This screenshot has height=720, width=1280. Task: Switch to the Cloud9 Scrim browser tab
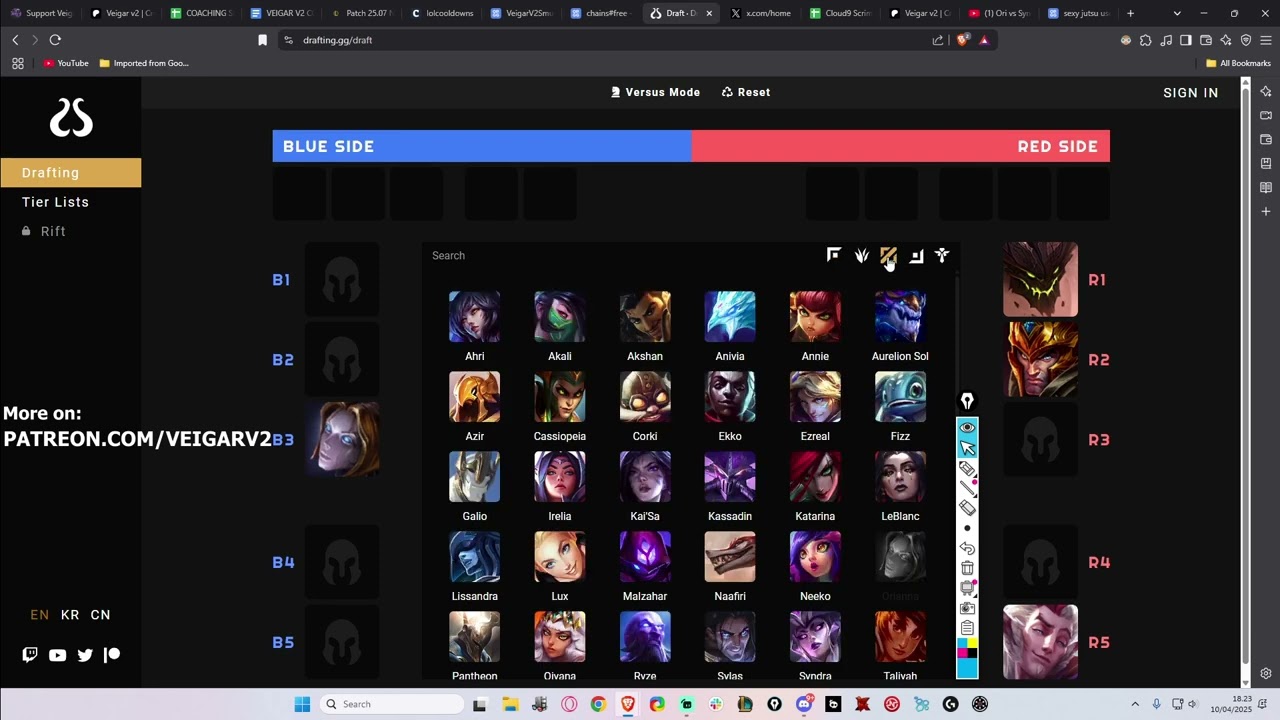(841, 13)
